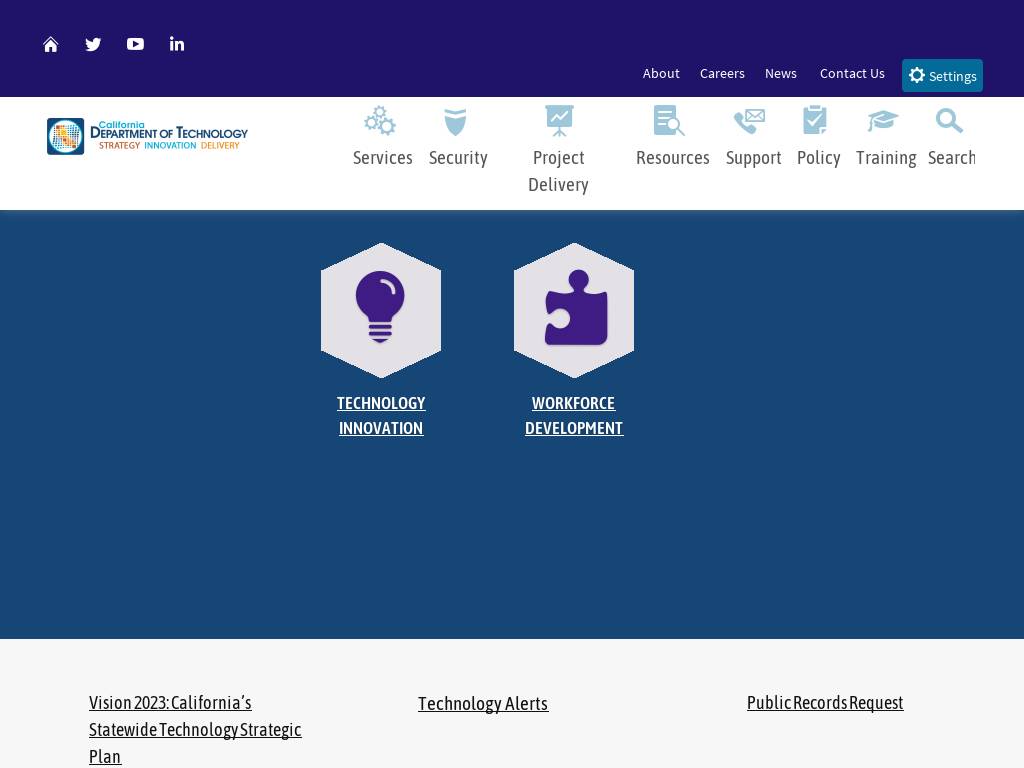Image resolution: width=1024 pixels, height=768 pixels.
Task: Select the Policy navigation item
Action: (x=818, y=138)
